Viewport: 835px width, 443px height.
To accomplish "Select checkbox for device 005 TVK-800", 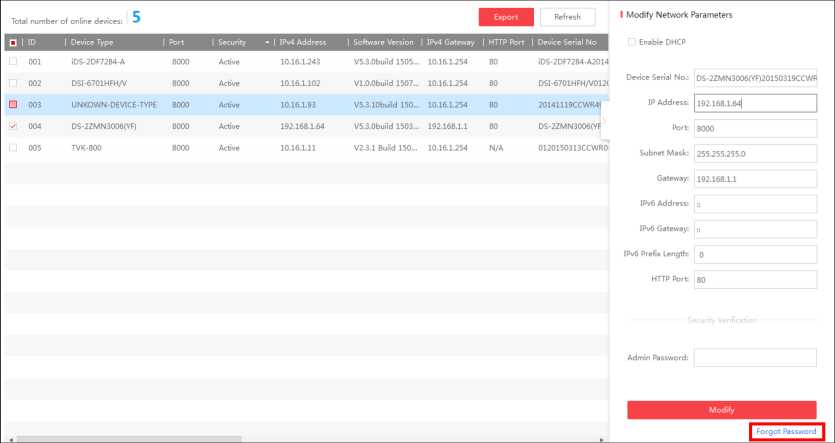I will (x=13, y=147).
